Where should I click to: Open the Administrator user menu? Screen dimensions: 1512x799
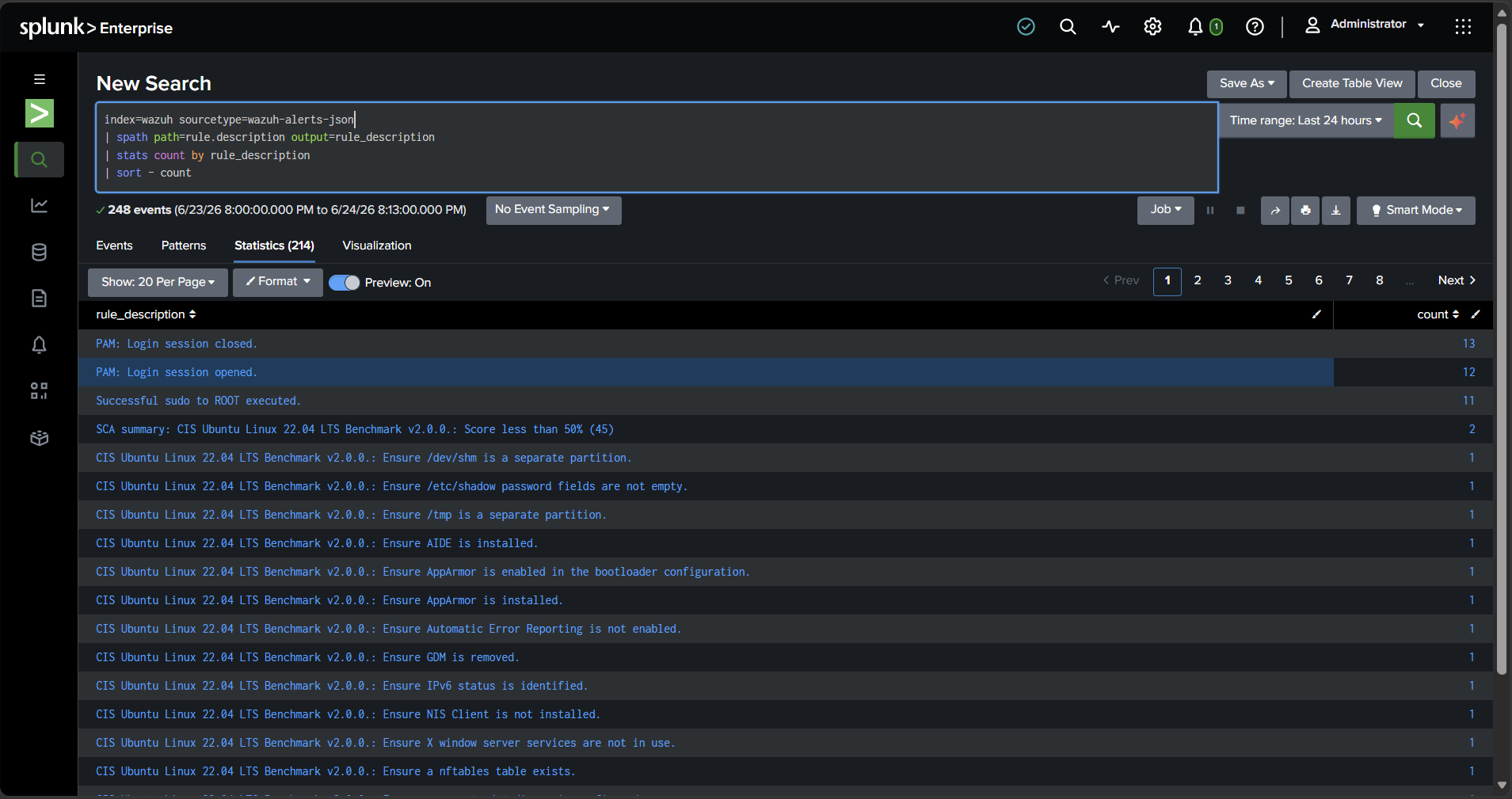[1365, 25]
